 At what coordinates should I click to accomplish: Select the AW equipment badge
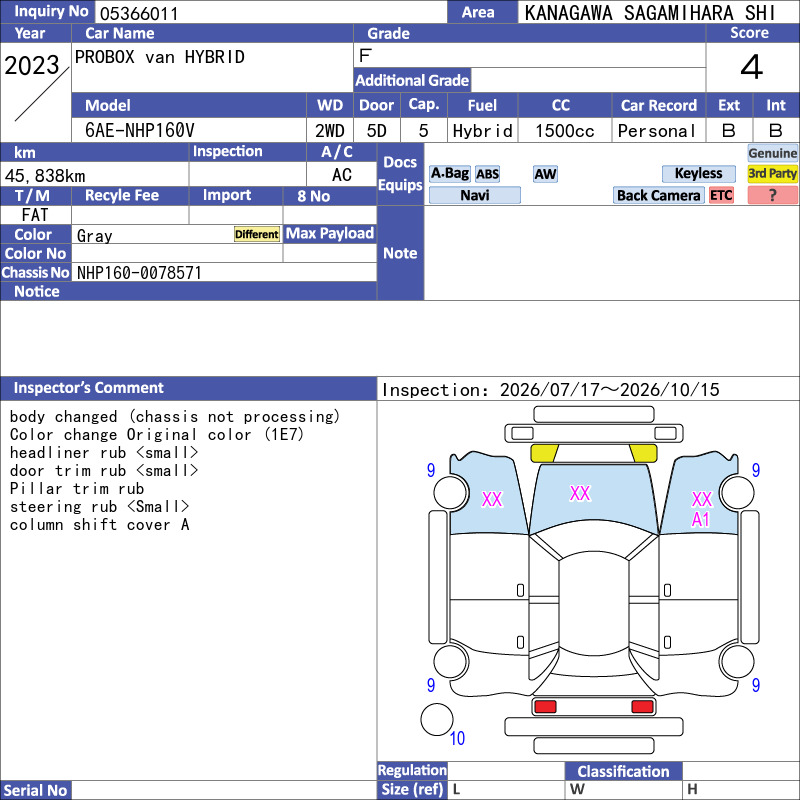[x=545, y=174]
